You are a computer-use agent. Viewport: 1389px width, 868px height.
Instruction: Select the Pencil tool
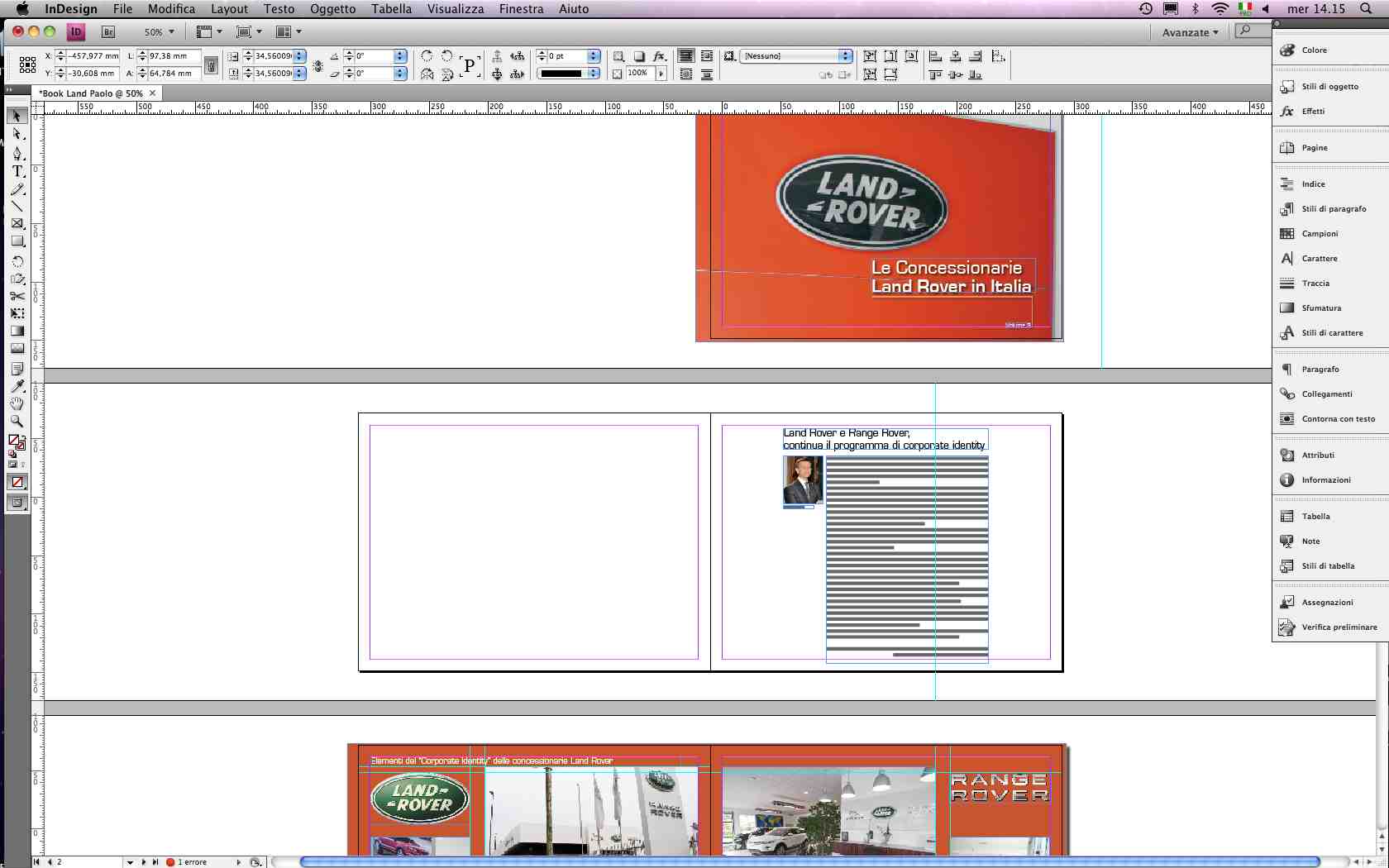17,189
